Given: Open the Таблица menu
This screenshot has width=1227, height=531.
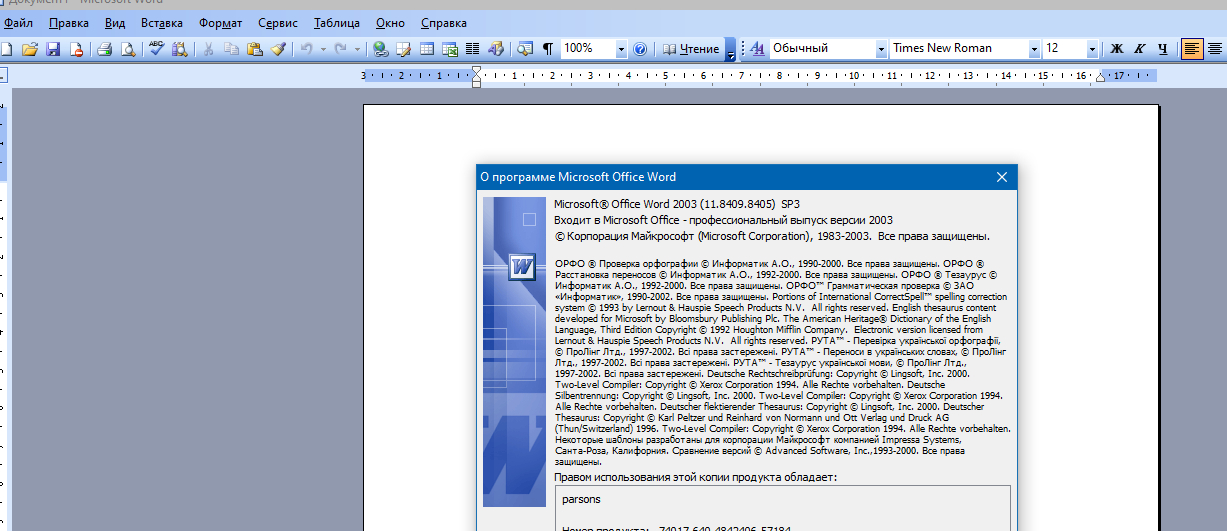Looking at the screenshot, I should (x=337, y=22).
